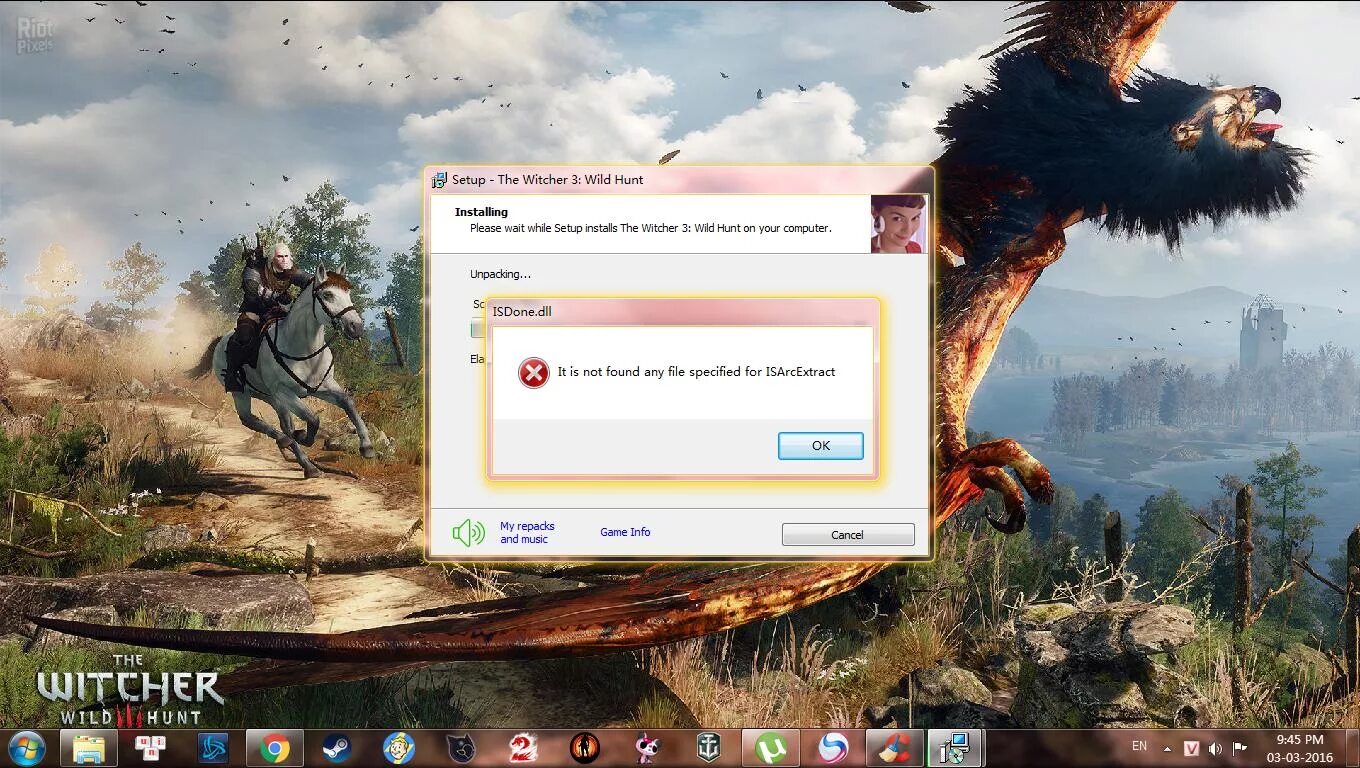Screen dimensions: 1360x768
Task: Switch to CCleaner in the taskbar
Action: click(894, 748)
